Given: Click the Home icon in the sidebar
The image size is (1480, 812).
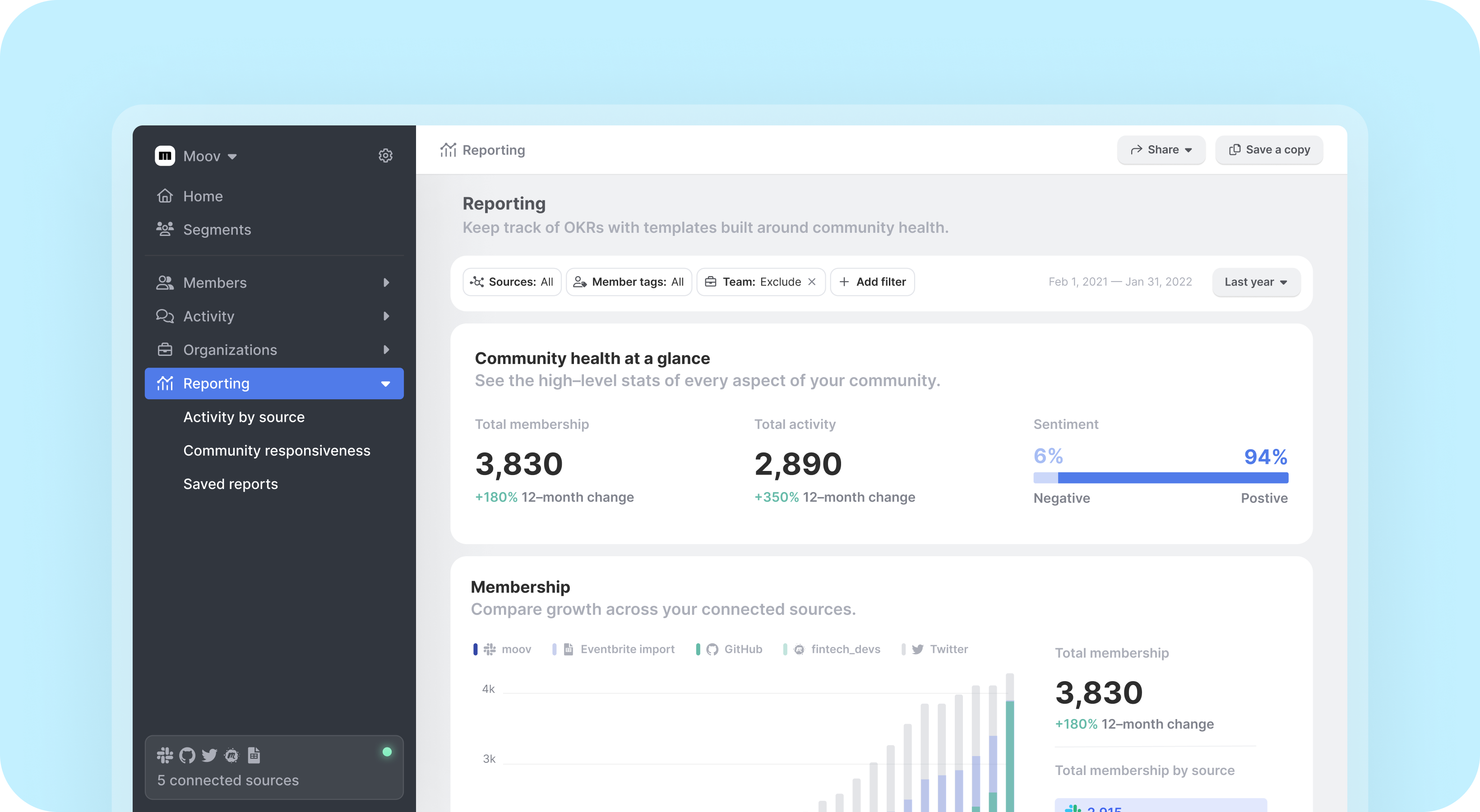Looking at the screenshot, I should pos(165,196).
